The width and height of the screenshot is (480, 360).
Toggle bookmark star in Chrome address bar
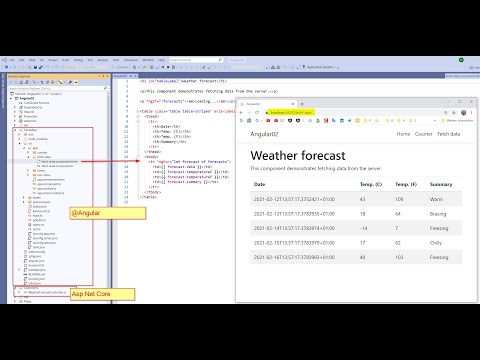pos(454,113)
